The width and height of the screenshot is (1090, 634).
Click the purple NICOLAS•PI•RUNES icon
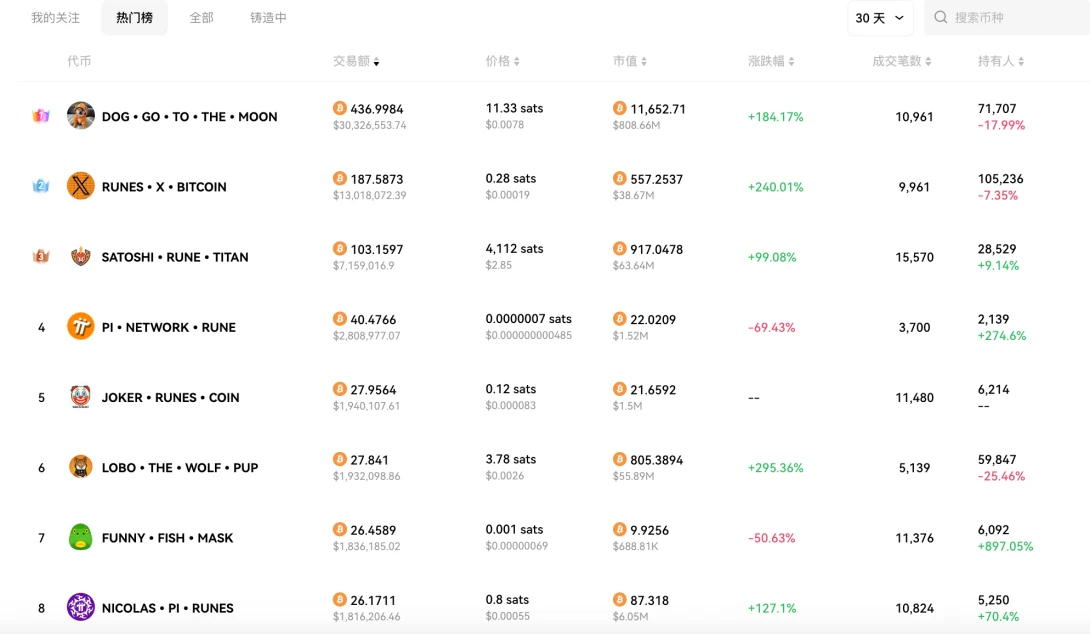click(81, 607)
